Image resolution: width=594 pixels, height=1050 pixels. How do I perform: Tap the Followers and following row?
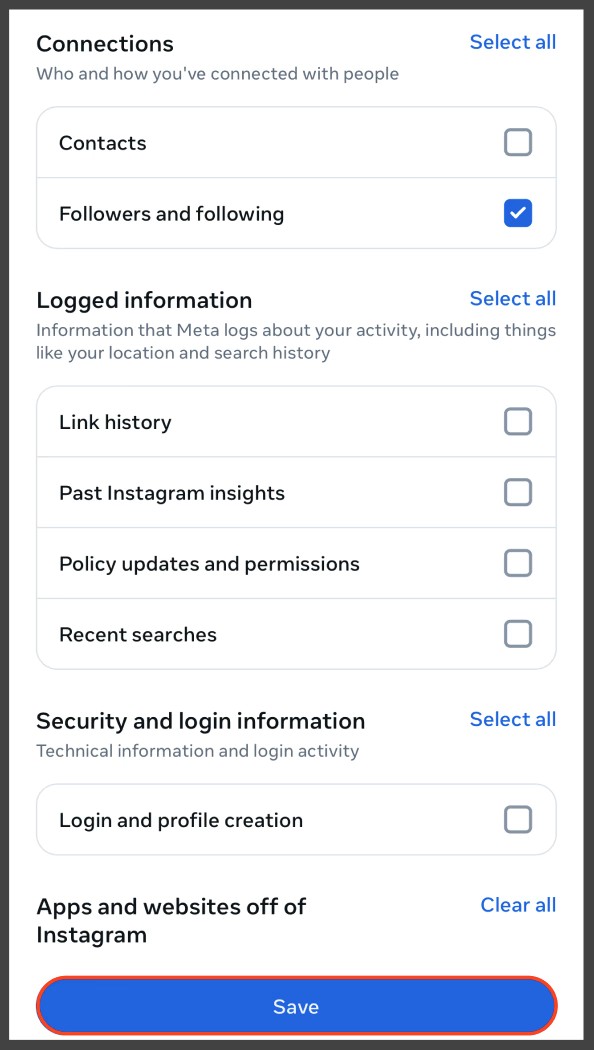click(172, 213)
